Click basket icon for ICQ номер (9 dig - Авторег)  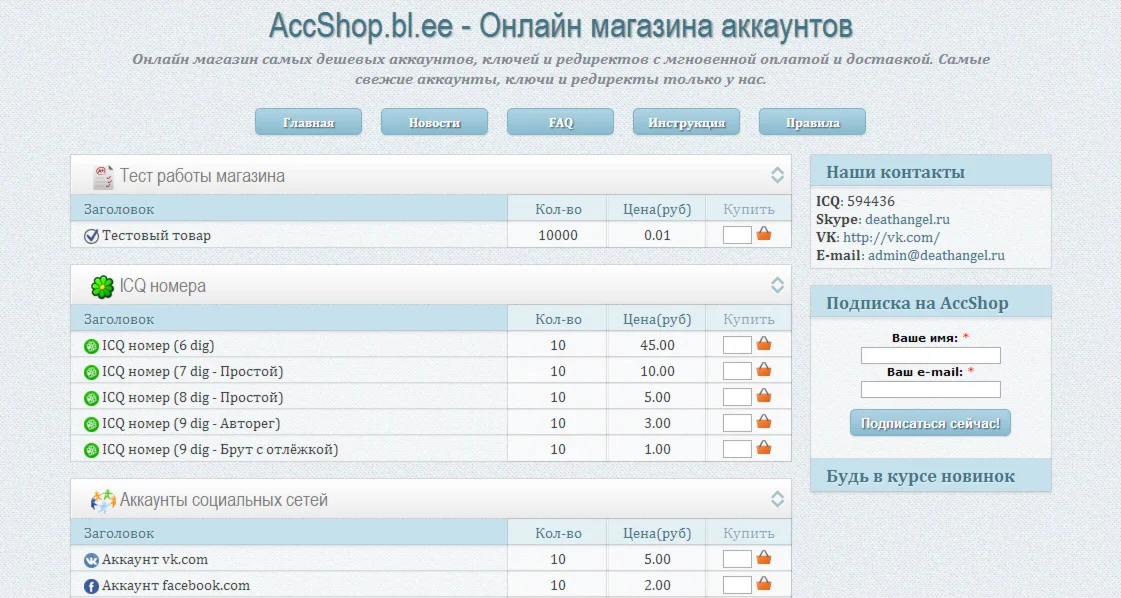(764, 422)
